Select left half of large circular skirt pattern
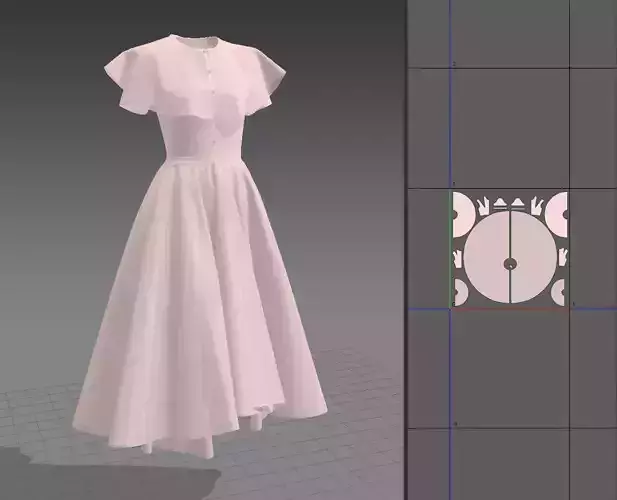Image resolution: width=617 pixels, height=500 pixels. (485, 258)
